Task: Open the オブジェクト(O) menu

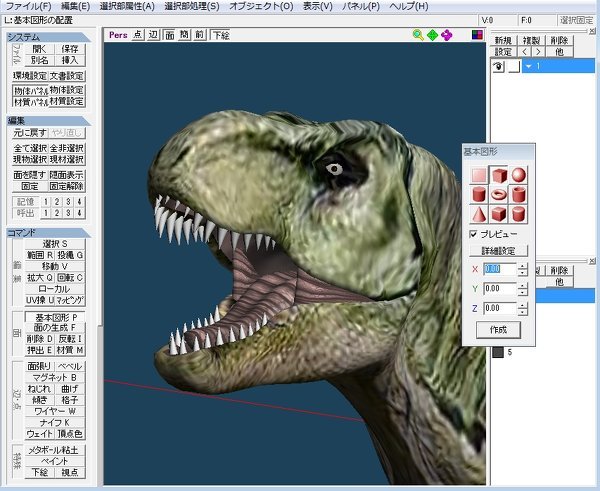Action: [x=261, y=6]
